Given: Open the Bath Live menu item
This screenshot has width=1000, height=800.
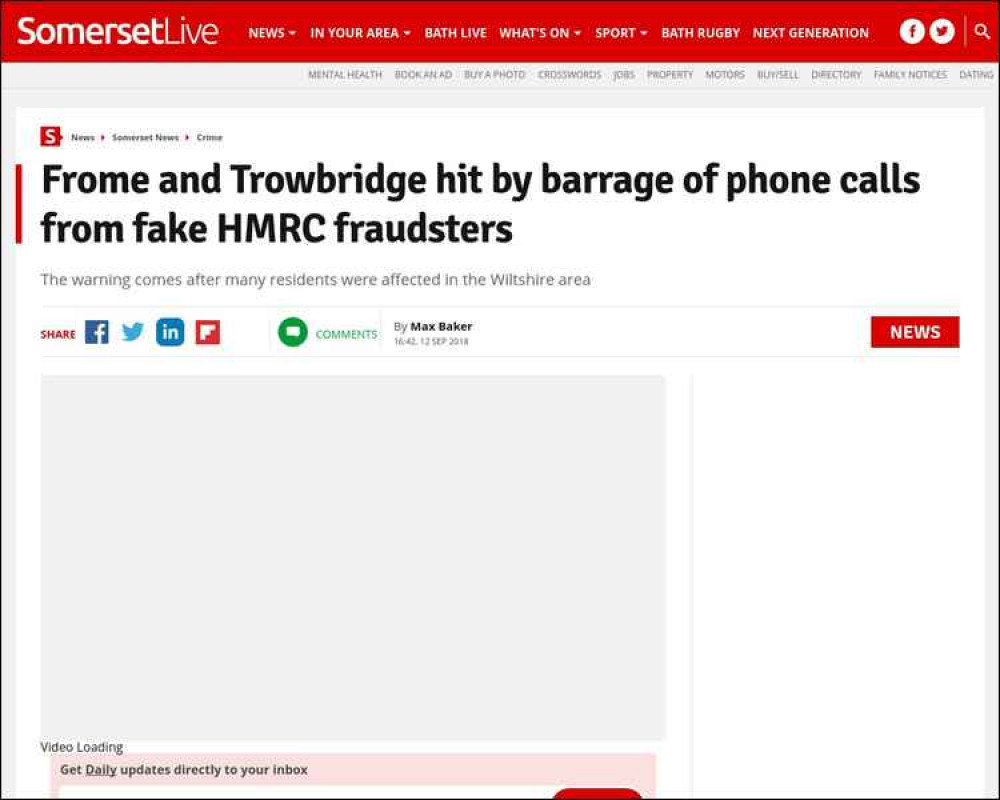Looking at the screenshot, I should pos(455,33).
